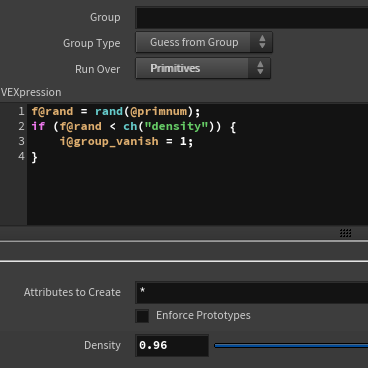368x368 pixels.
Task: Toggle the Enforce Prototypes checkbox
Action: (x=142, y=316)
